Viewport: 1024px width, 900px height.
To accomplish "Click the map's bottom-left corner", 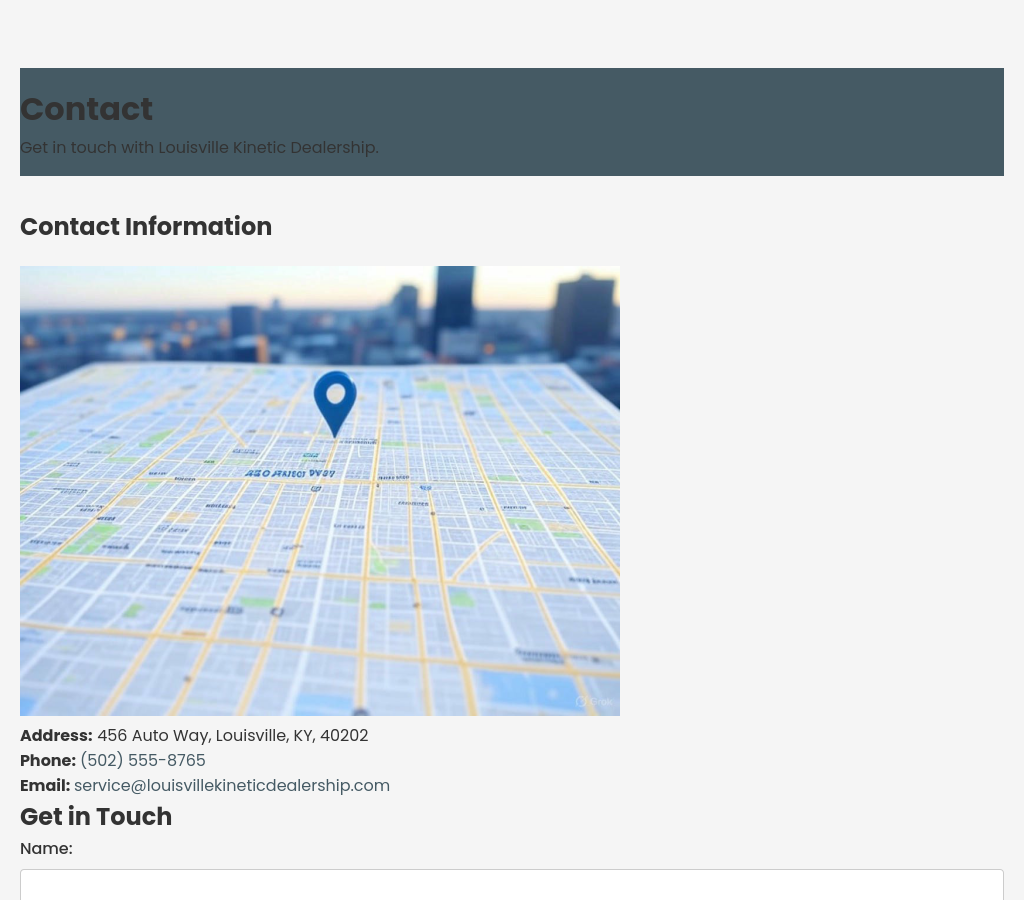I will [30, 705].
